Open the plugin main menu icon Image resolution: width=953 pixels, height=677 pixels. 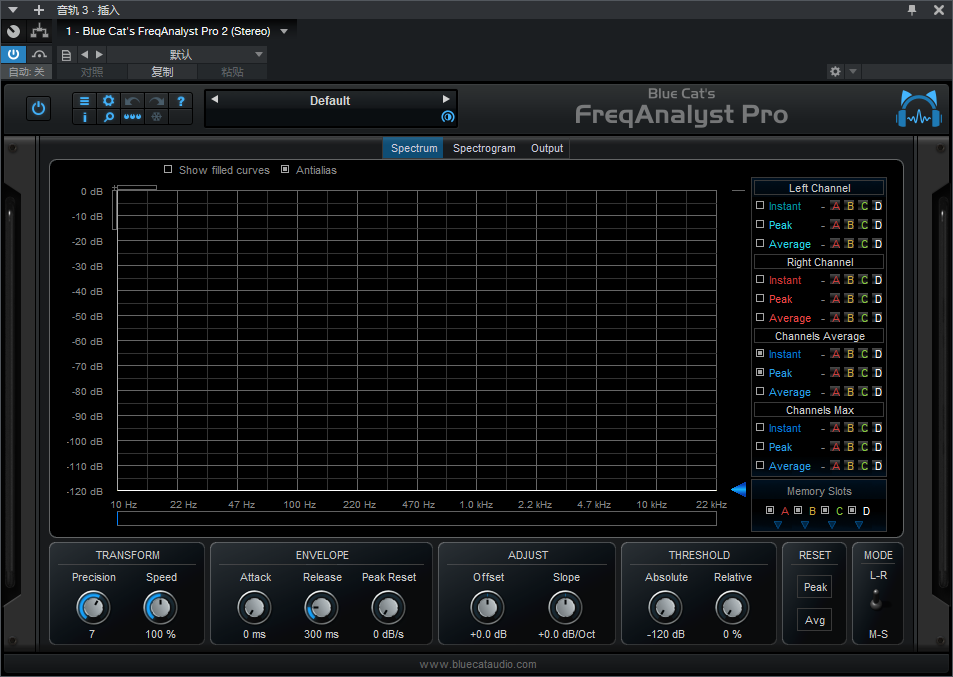[x=84, y=101]
